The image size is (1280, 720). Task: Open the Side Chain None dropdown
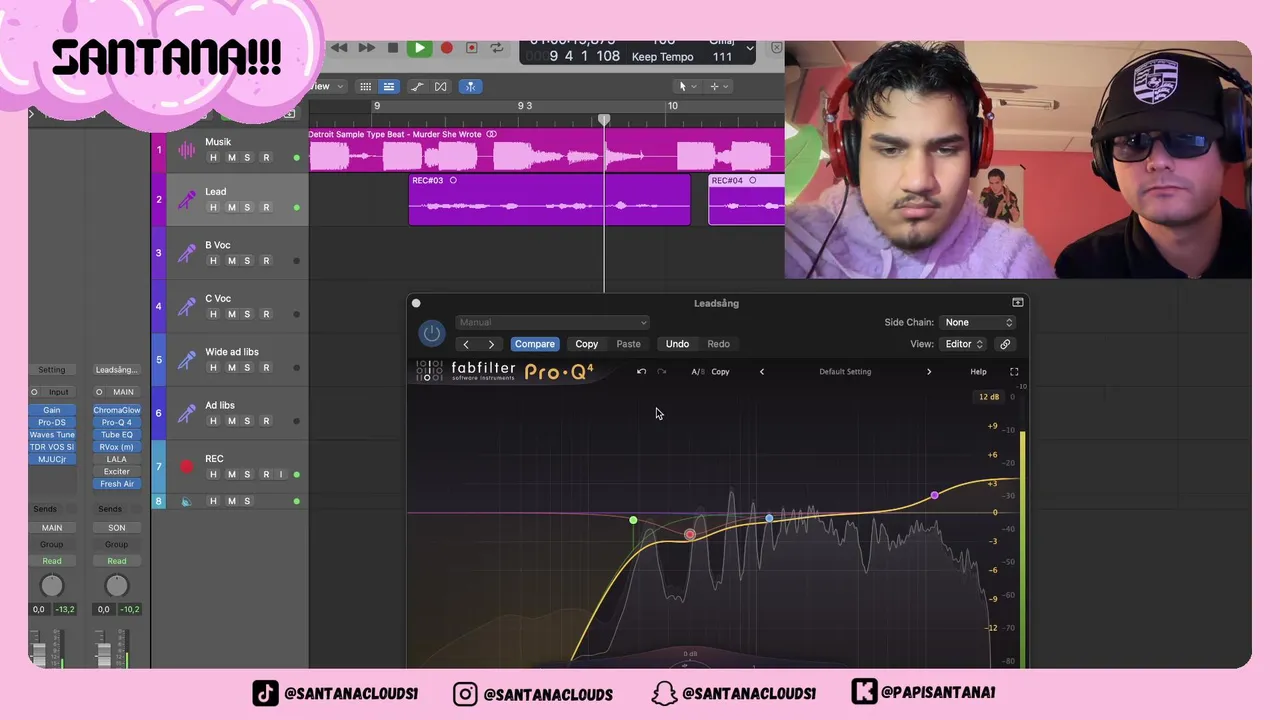[979, 322]
